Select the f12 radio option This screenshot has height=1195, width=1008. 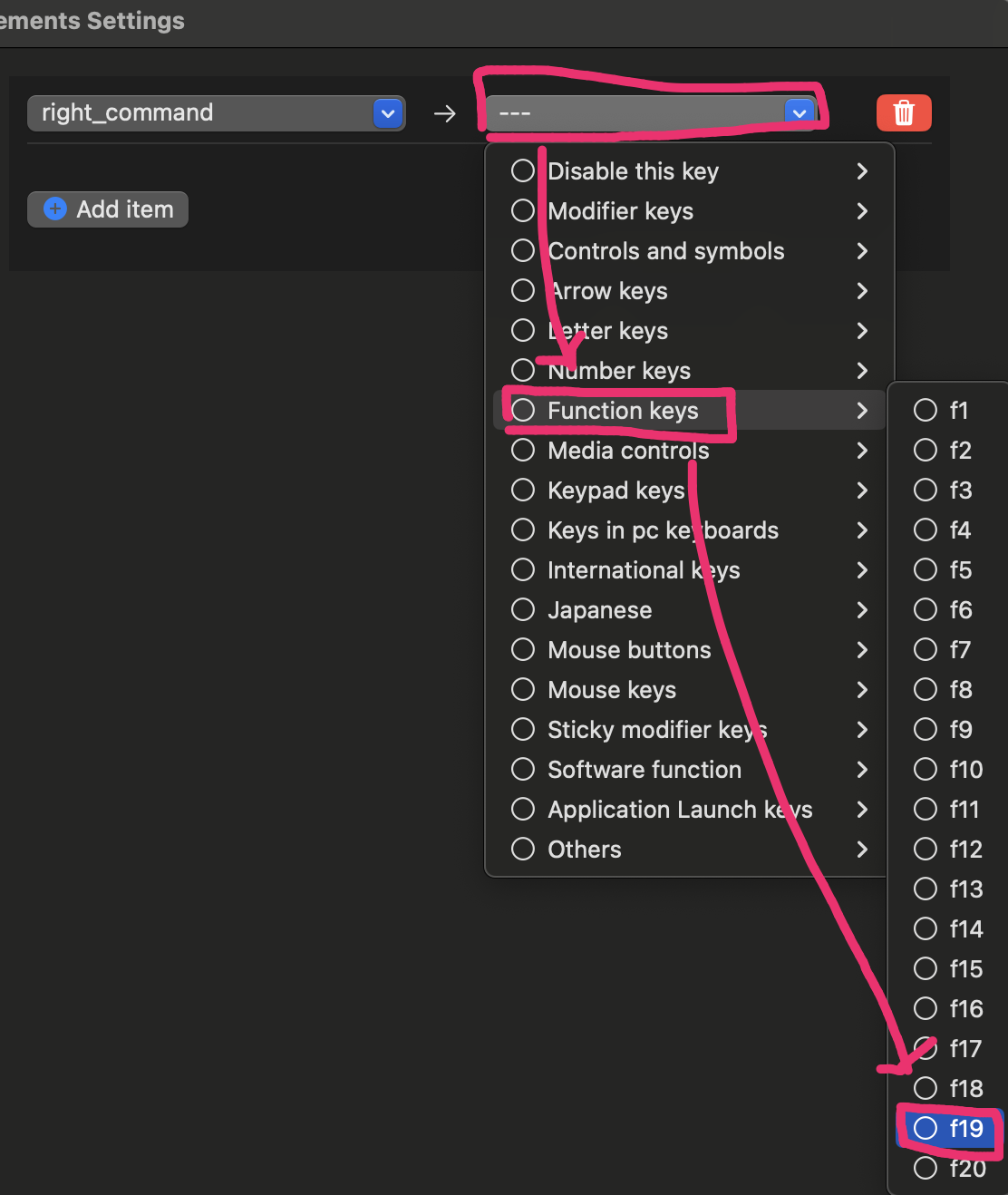(x=926, y=850)
